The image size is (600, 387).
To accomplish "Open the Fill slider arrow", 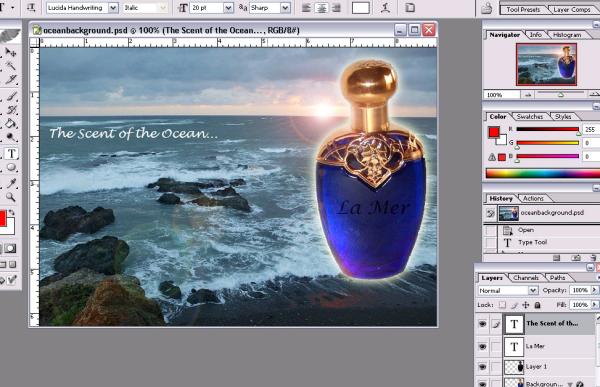I will 594,305.
